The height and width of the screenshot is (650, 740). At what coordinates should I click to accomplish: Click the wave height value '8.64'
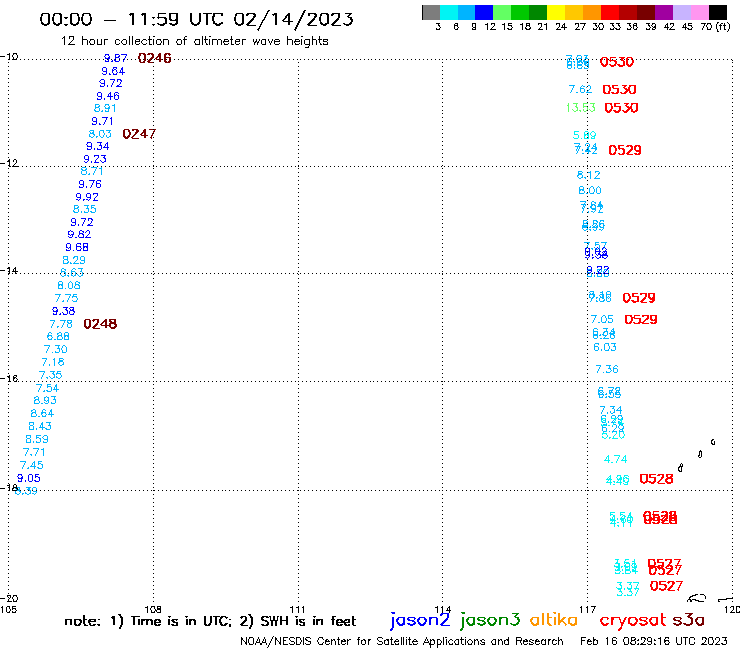click(x=42, y=414)
